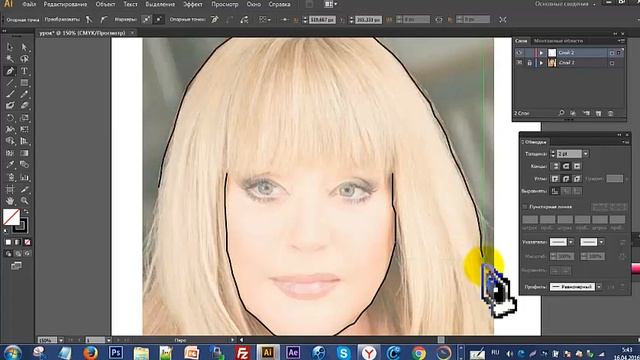Open the workspace switcher dropdown
The image size is (640, 360).
click(x=565, y=4)
